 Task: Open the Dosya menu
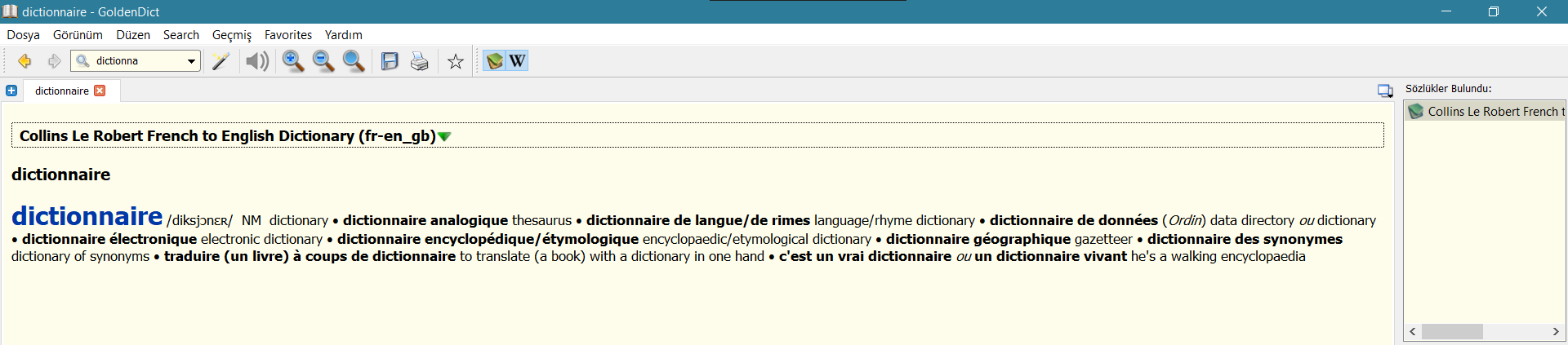pos(24,35)
